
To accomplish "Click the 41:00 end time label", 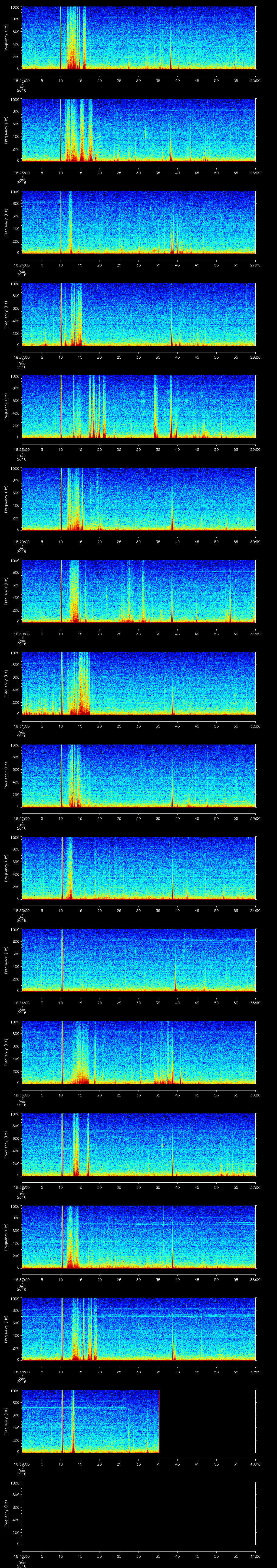I will (256, 1556).
